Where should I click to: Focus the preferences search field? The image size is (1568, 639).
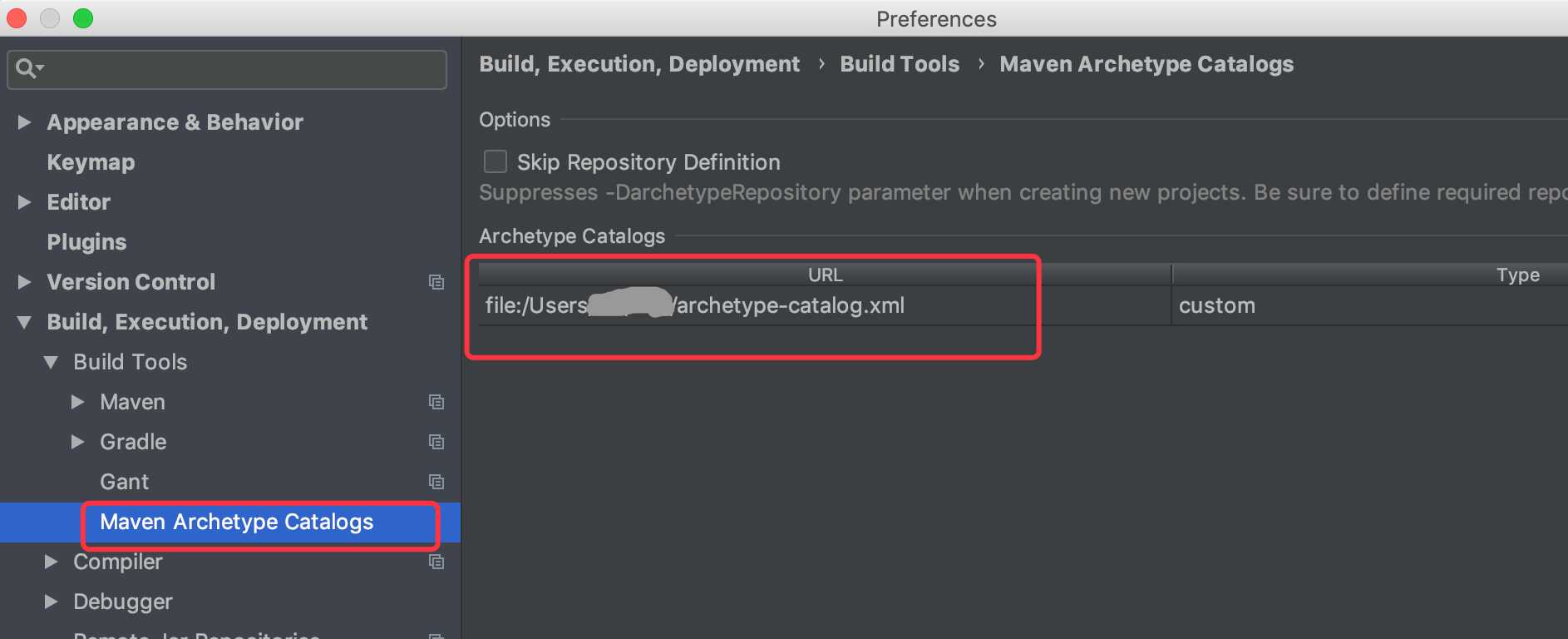click(241, 69)
